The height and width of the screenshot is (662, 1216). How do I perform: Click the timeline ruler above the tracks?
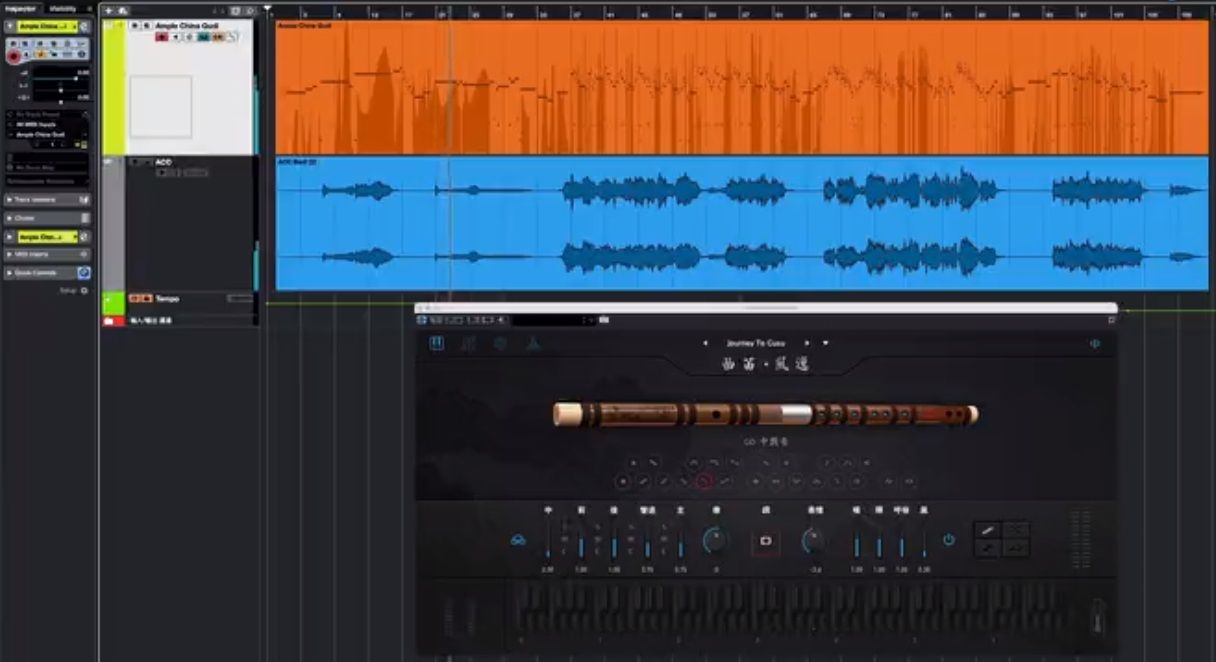pyautogui.click(x=741, y=12)
